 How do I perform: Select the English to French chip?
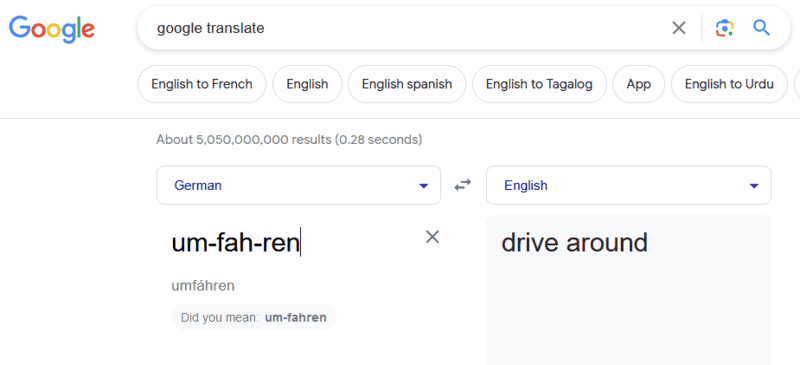pyautogui.click(x=202, y=84)
